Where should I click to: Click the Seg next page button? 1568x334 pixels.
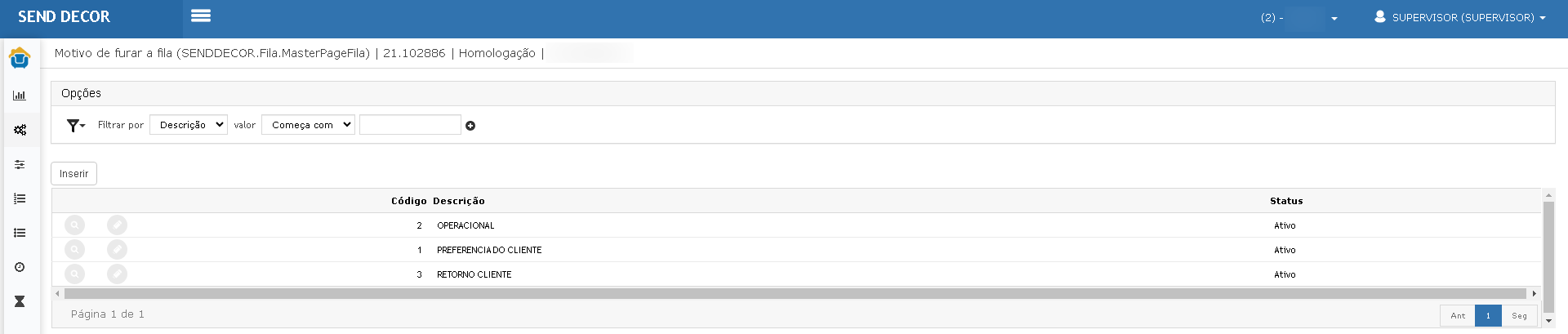coord(1519,316)
